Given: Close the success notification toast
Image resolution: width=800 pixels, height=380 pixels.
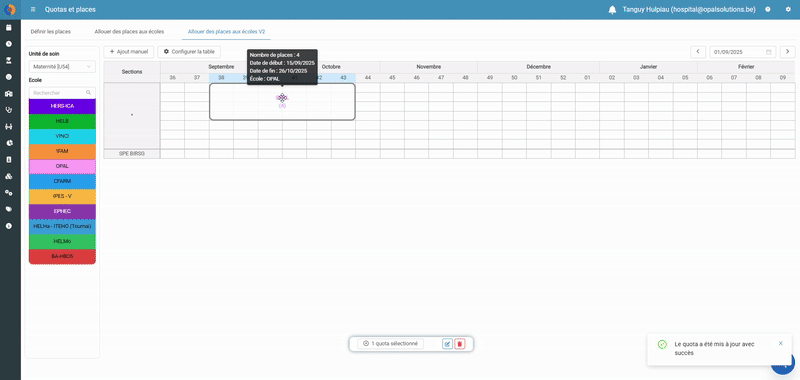Looking at the screenshot, I should 781,343.
